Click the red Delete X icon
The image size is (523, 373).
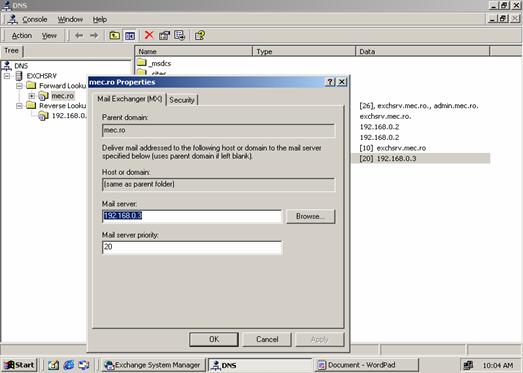[149, 35]
